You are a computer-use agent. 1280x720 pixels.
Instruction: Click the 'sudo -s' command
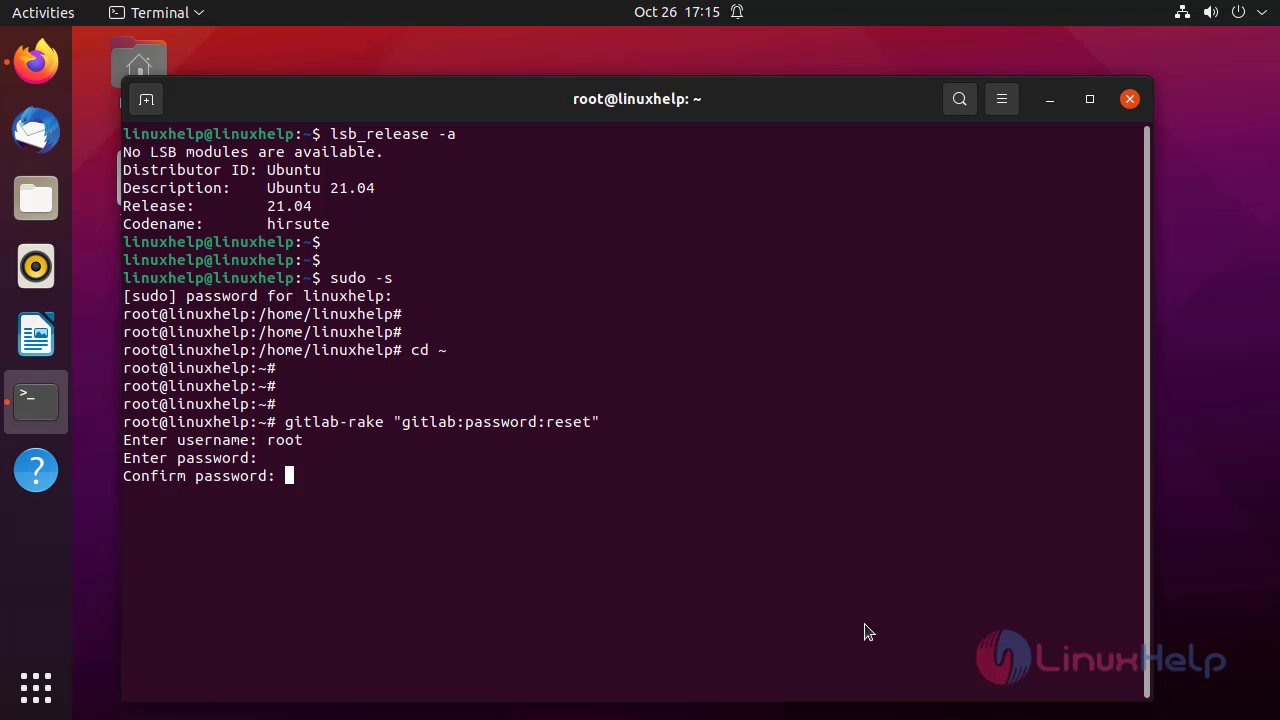[x=361, y=278]
